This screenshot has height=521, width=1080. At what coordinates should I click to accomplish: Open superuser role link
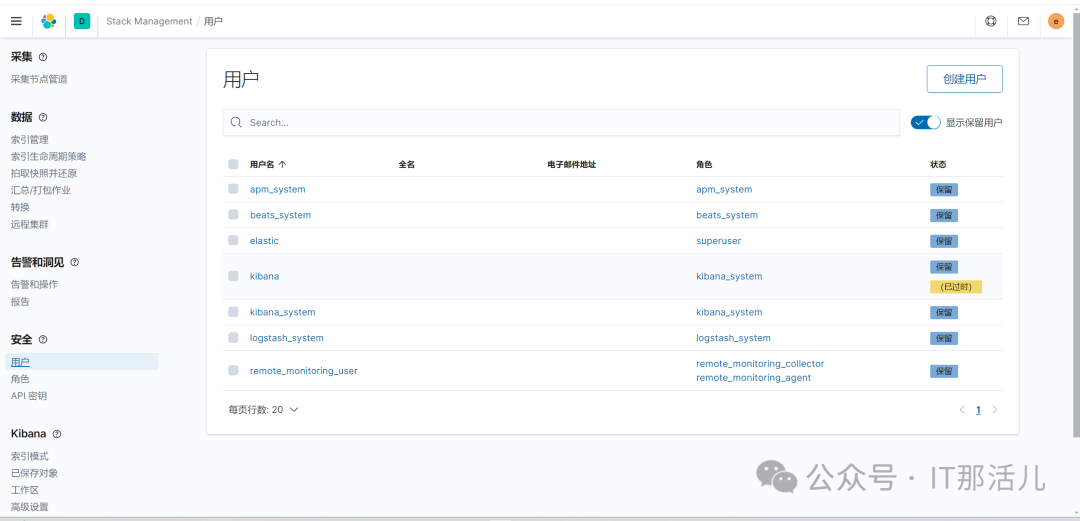[x=718, y=241]
